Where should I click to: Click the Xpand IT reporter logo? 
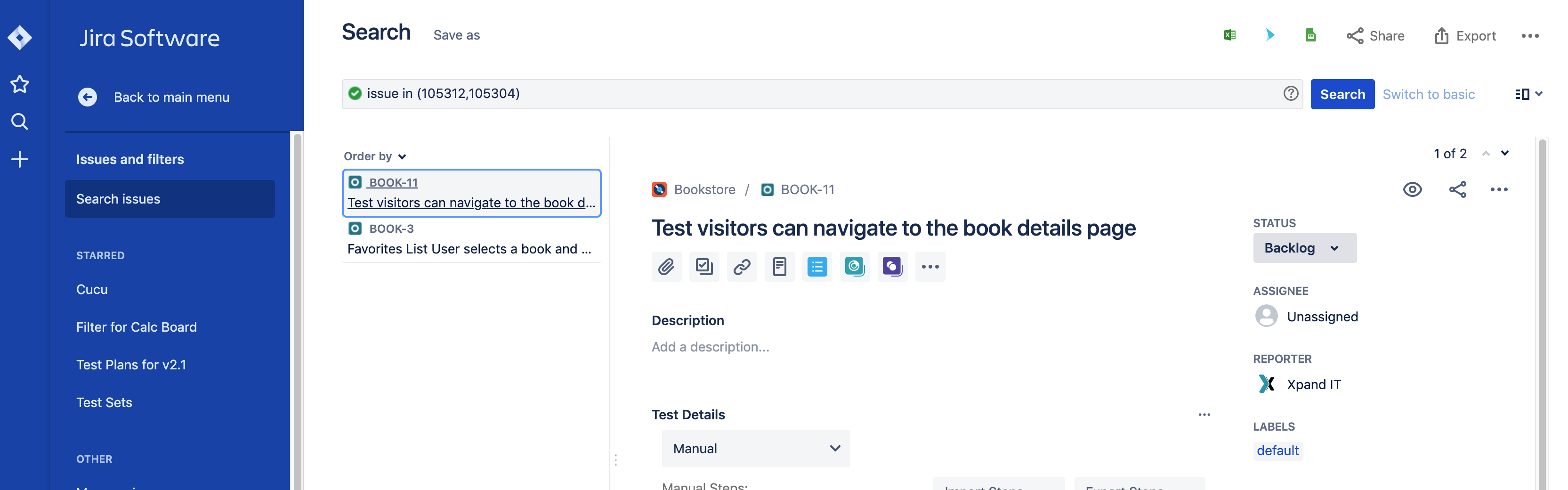1266,384
